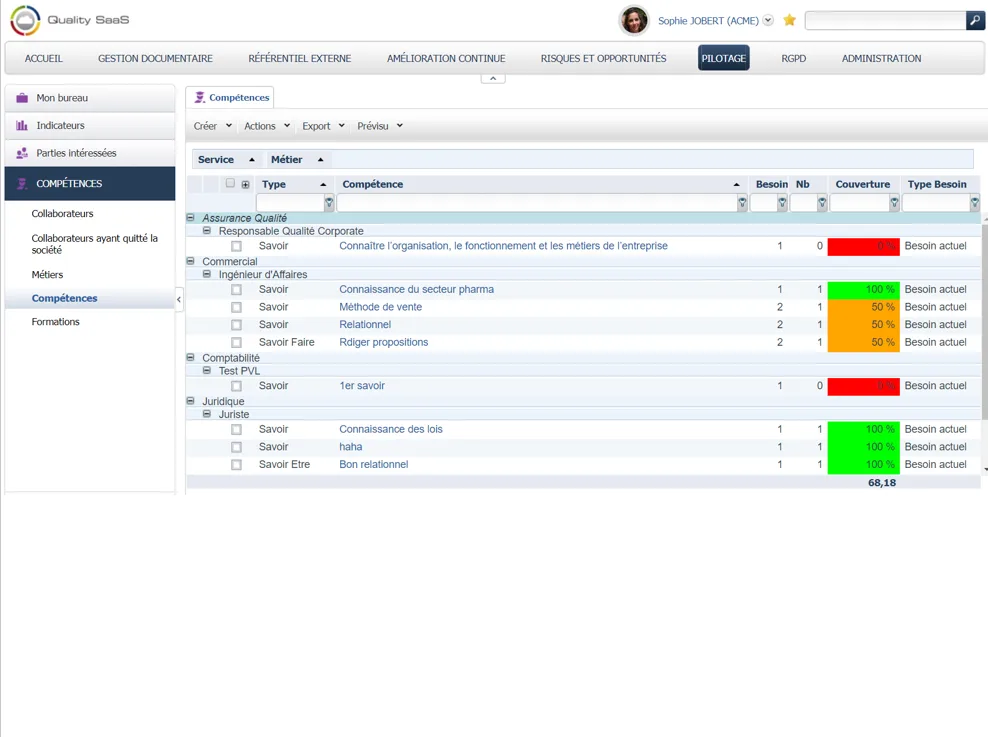988x737 pixels.
Task: Open the Créer dropdown
Action: tap(213, 126)
